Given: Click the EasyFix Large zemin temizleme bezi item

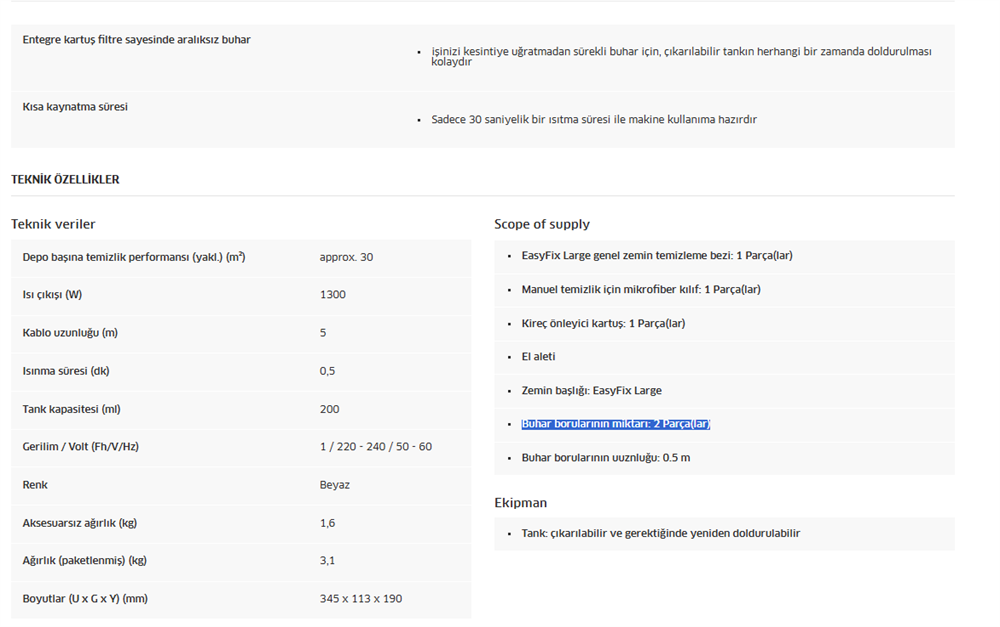Looking at the screenshot, I should [657, 256].
